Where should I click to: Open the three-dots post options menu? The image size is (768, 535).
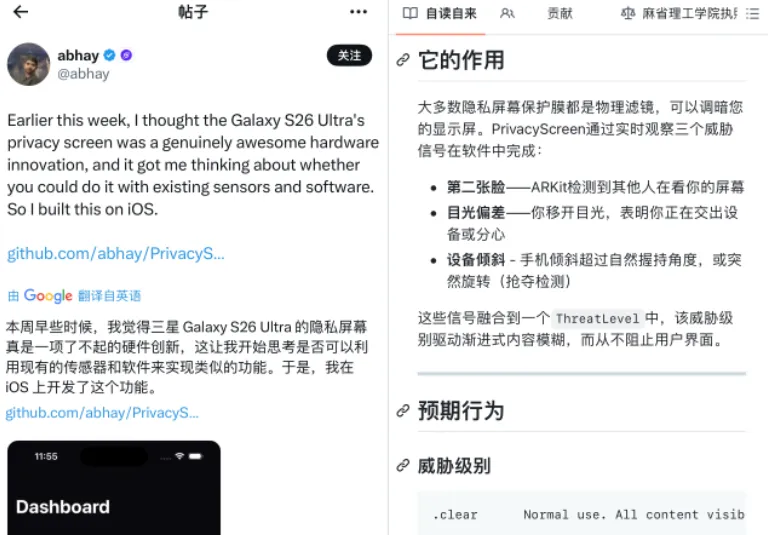click(x=359, y=12)
